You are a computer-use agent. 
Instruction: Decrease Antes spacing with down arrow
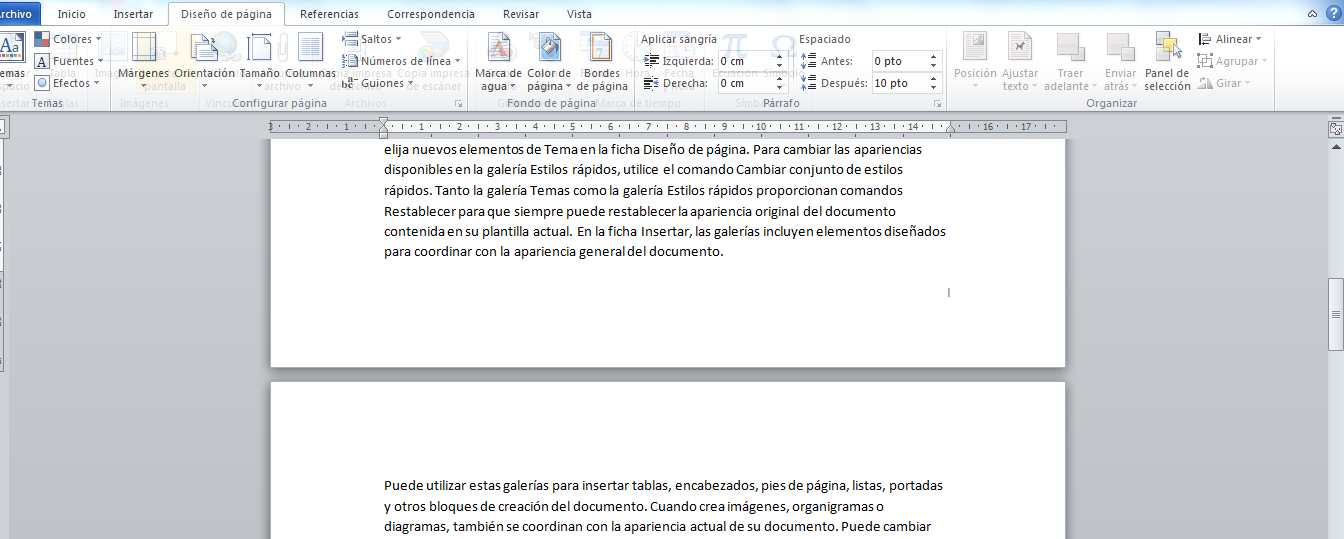(934, 66)
